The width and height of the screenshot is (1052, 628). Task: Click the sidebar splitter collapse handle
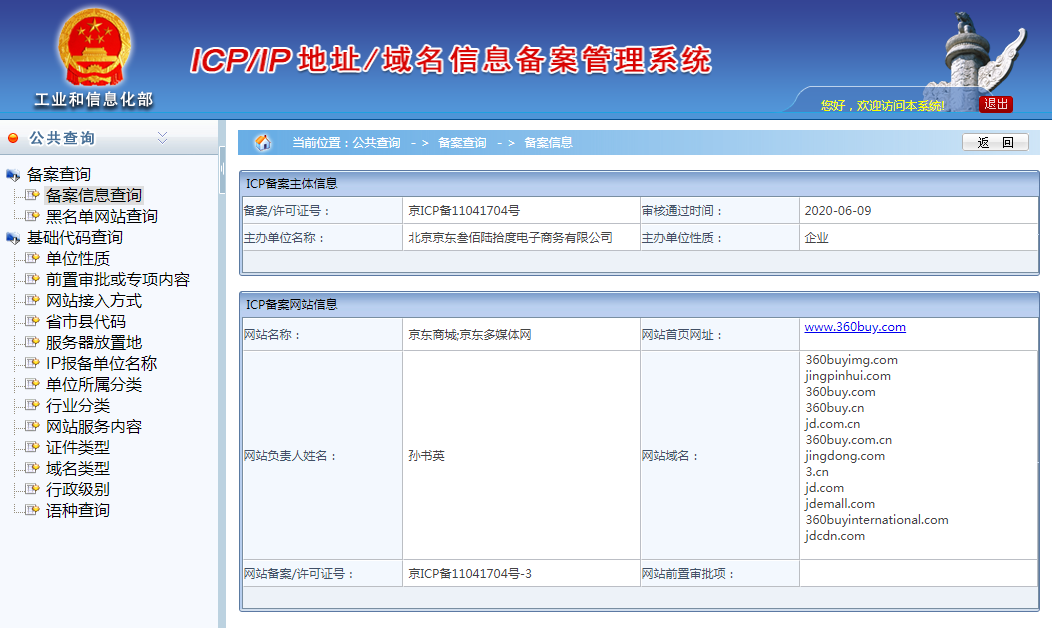pos(222,169)
